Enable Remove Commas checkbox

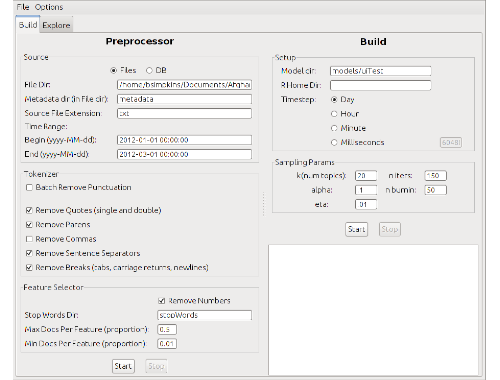coord(29,239)
